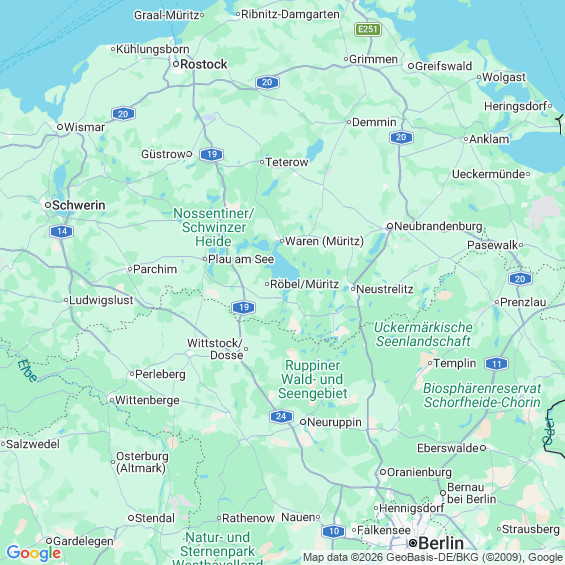Image resolution: width=565 pixels, height=565 pixels.
Task: Click the Neubrandenburg city label
Action: pos(438,226)
